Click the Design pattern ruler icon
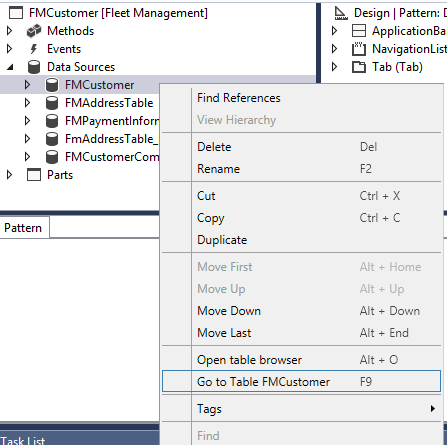The image size is (447, 445). (x=341, y=13)
